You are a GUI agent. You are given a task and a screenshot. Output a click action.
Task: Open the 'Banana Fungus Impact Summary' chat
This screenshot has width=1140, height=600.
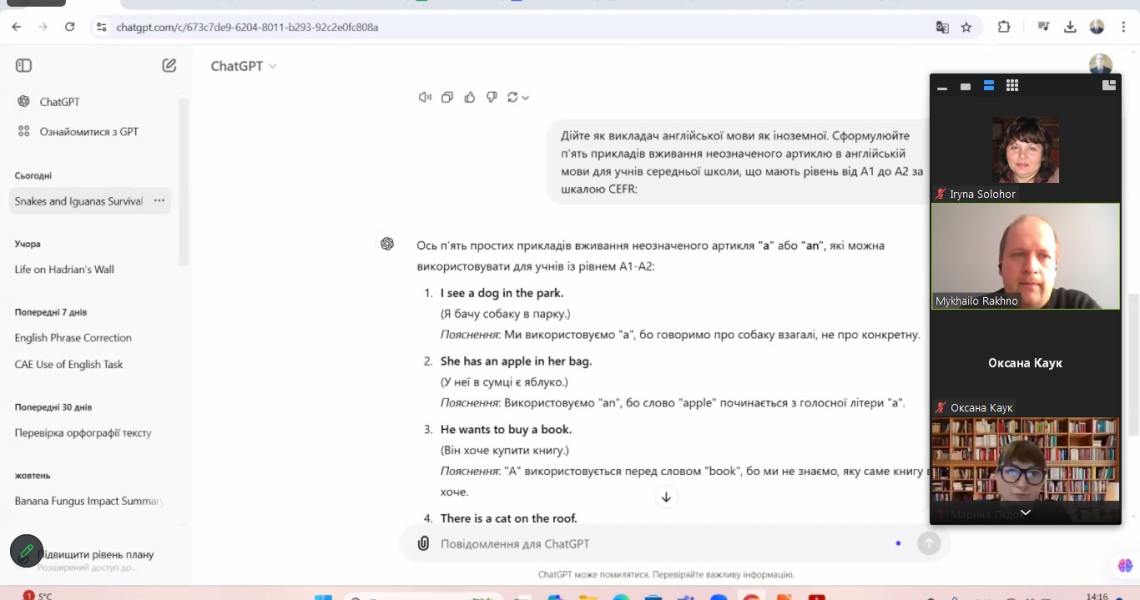(x=87, y=501)
